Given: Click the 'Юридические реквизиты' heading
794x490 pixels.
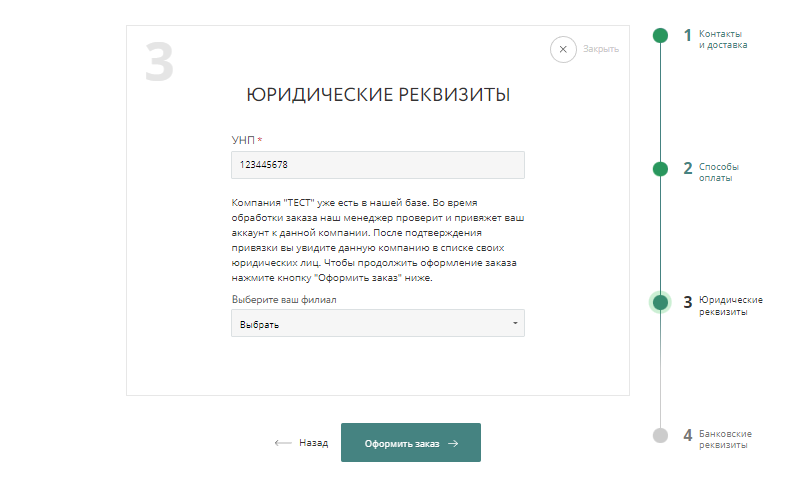Looking at the screenshot, I should [x=378, y=95].
